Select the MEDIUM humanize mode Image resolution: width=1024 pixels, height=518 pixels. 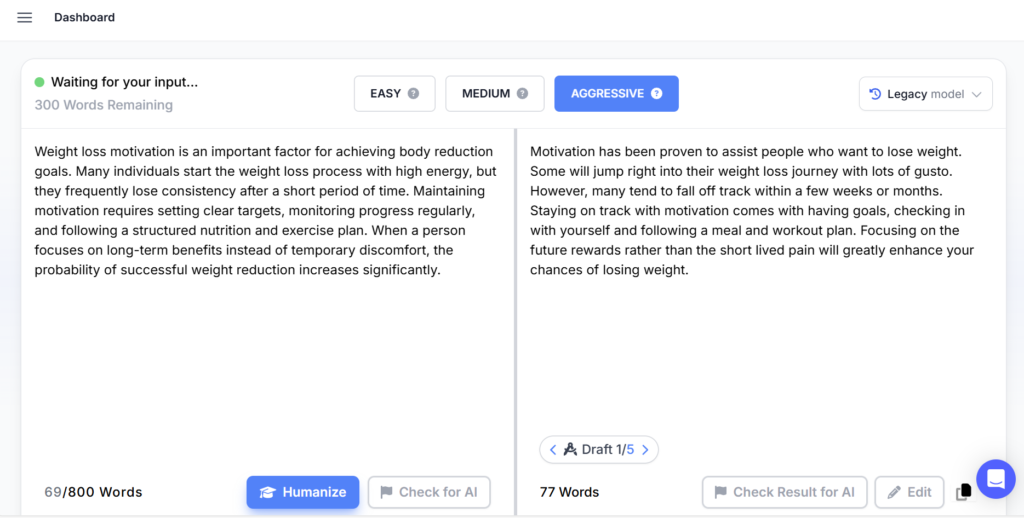coord(486,94)
